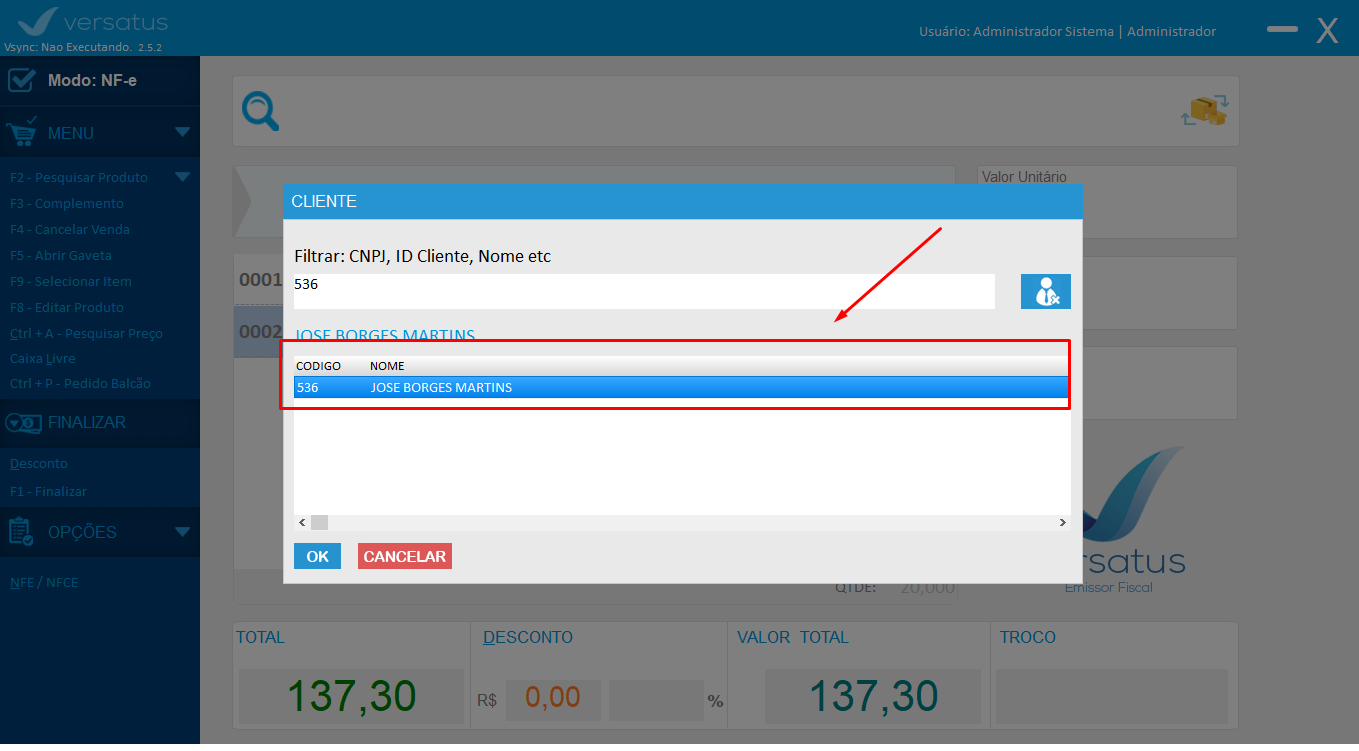Collapse the MENU section arrow
Image resolution: width=1359 pixels, height=751 pixels.
(182, 132)
